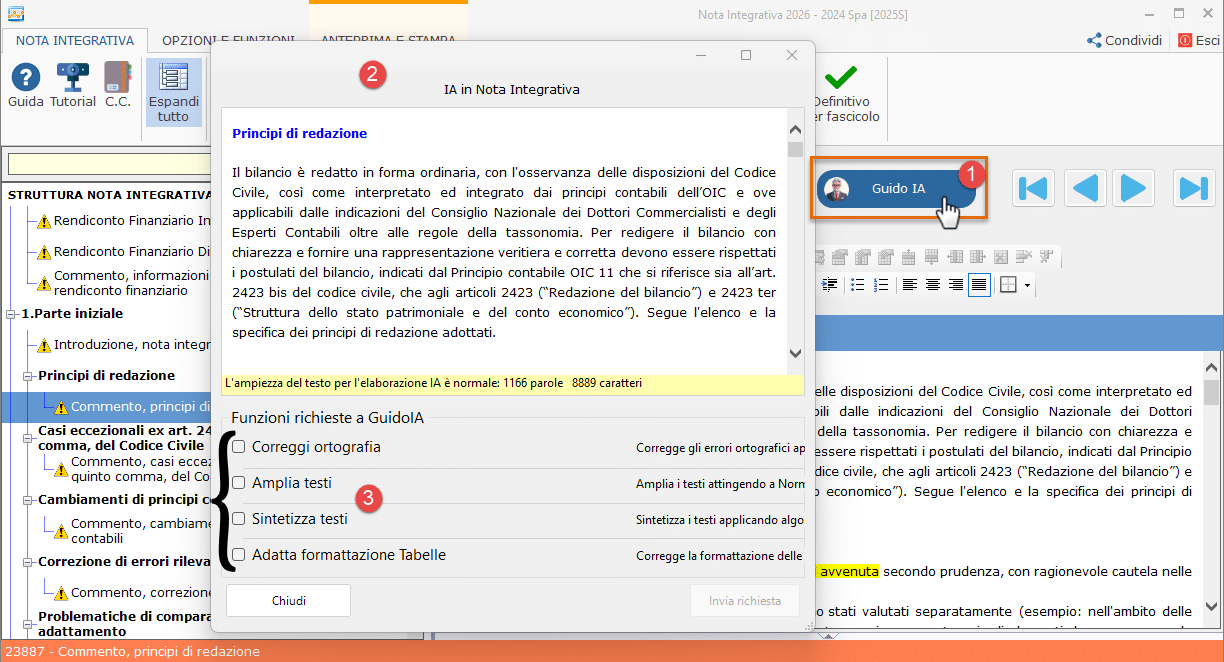Switch to NOTA INTEGRATIVA tab
The width and height of the screenshot is (1224, 662).
point(75,41)
